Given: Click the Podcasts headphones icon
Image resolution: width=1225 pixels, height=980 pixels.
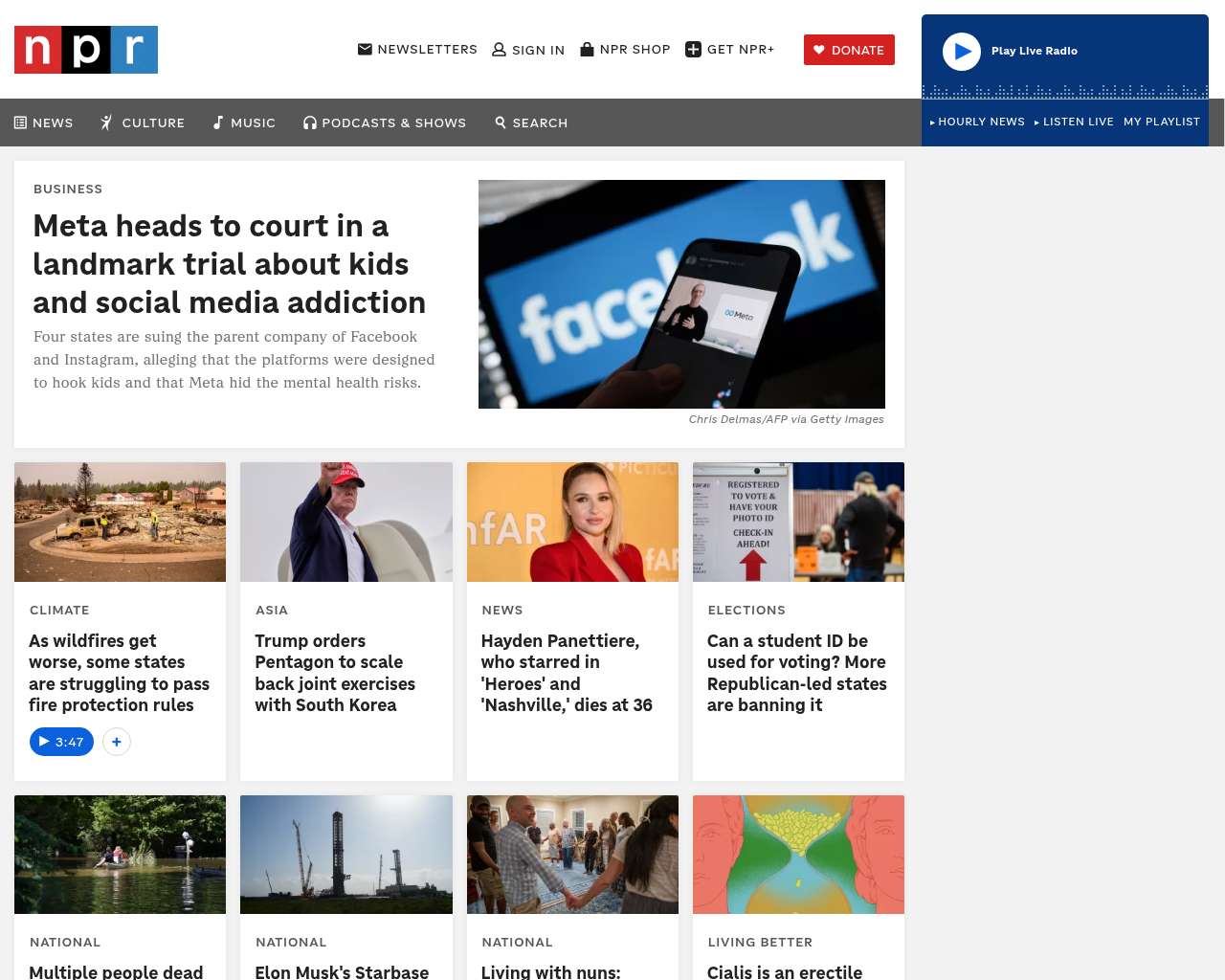Looking at the screenshot, I should coord(310,122).
